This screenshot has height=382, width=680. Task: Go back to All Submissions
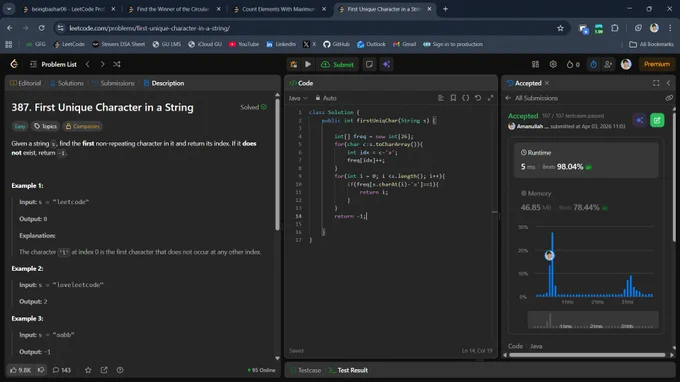[x=532, y=98]
